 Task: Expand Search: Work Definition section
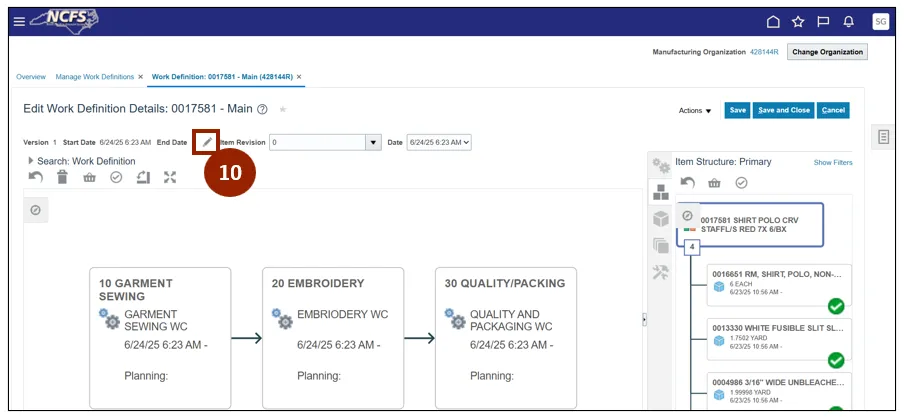coord(31,161)
